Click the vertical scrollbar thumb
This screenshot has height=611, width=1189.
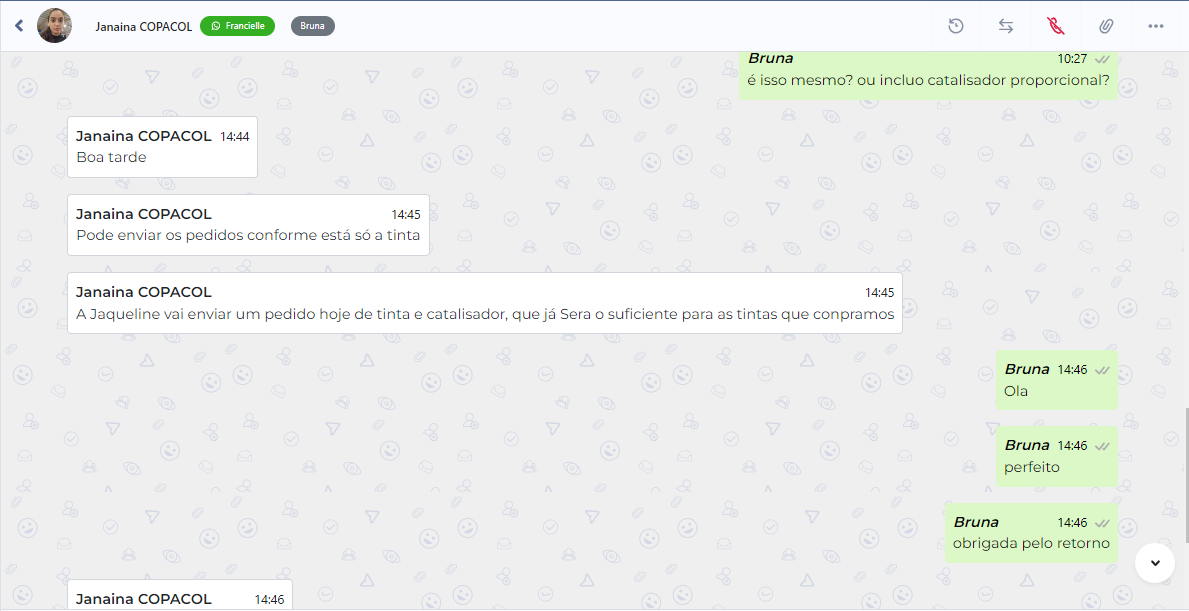click(x=1186, y=475)
